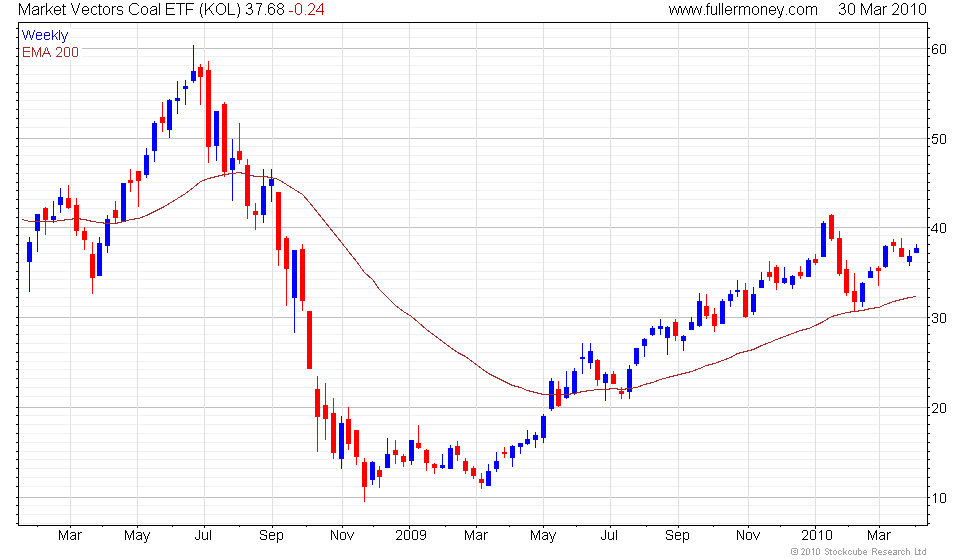Click the first 'Mar' label on time axis

(69, 536)
